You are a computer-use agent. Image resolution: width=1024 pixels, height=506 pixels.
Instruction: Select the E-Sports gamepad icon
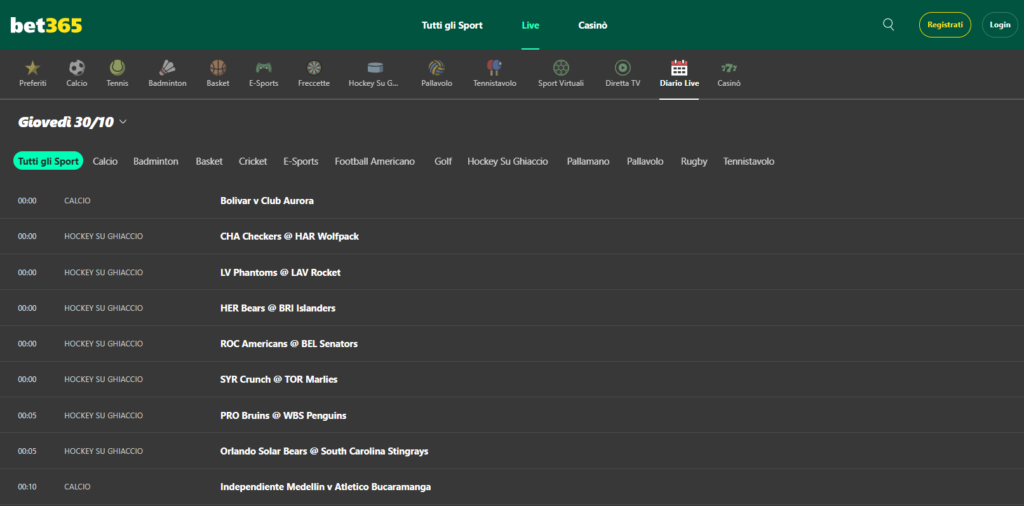click(x=263, y=68)
